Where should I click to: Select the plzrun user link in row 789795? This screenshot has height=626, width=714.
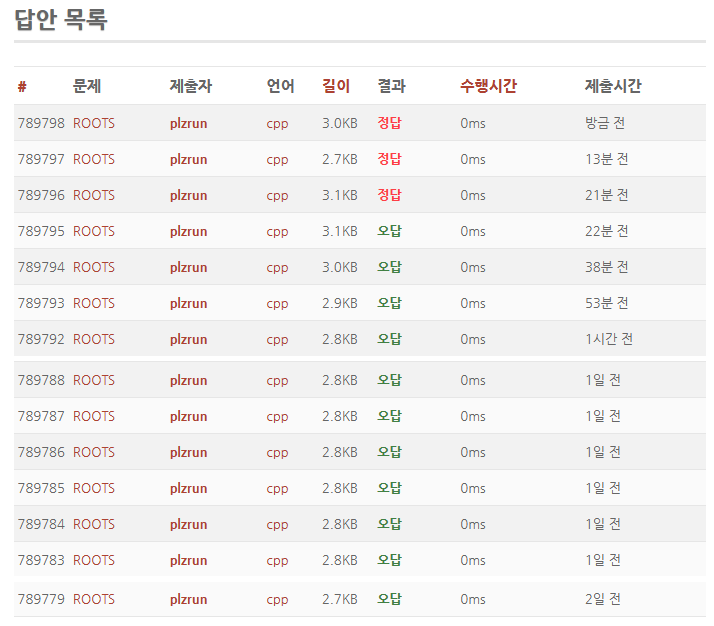tap(188, 231)
